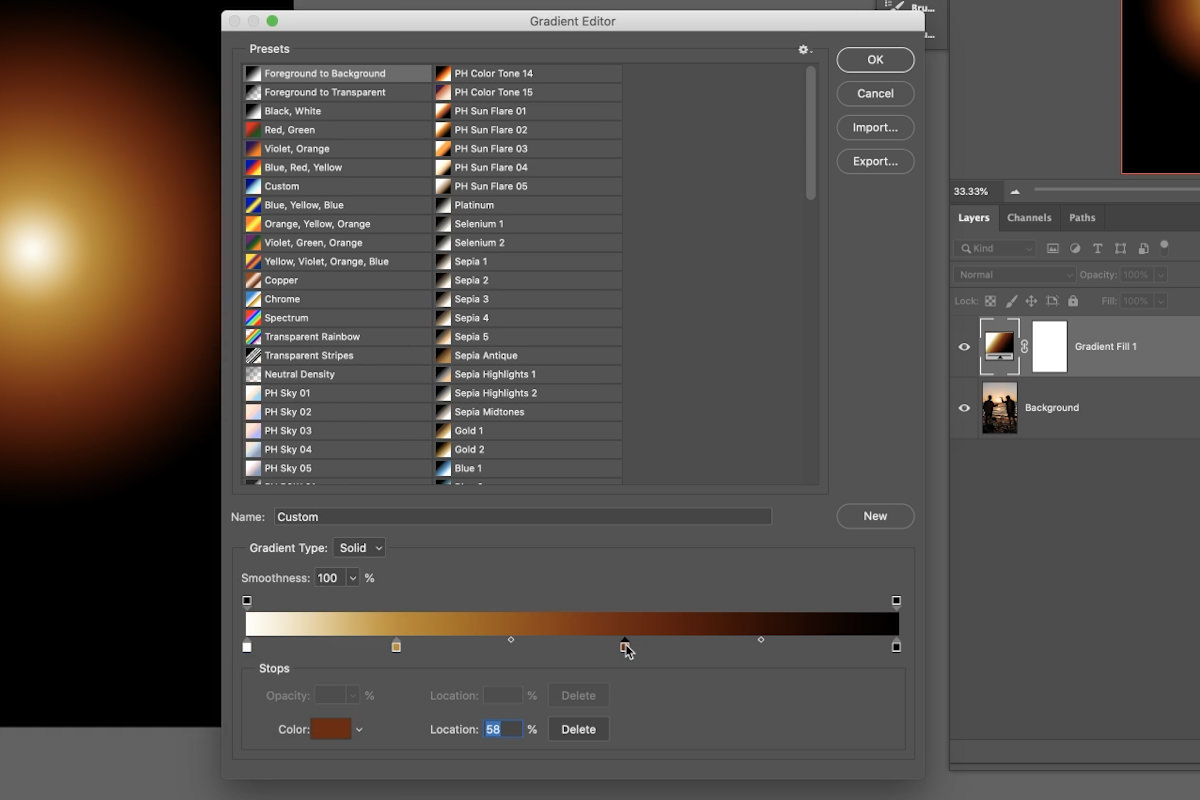
Task: Open the Gradient Type dropdown
Action: pos(360,548)
